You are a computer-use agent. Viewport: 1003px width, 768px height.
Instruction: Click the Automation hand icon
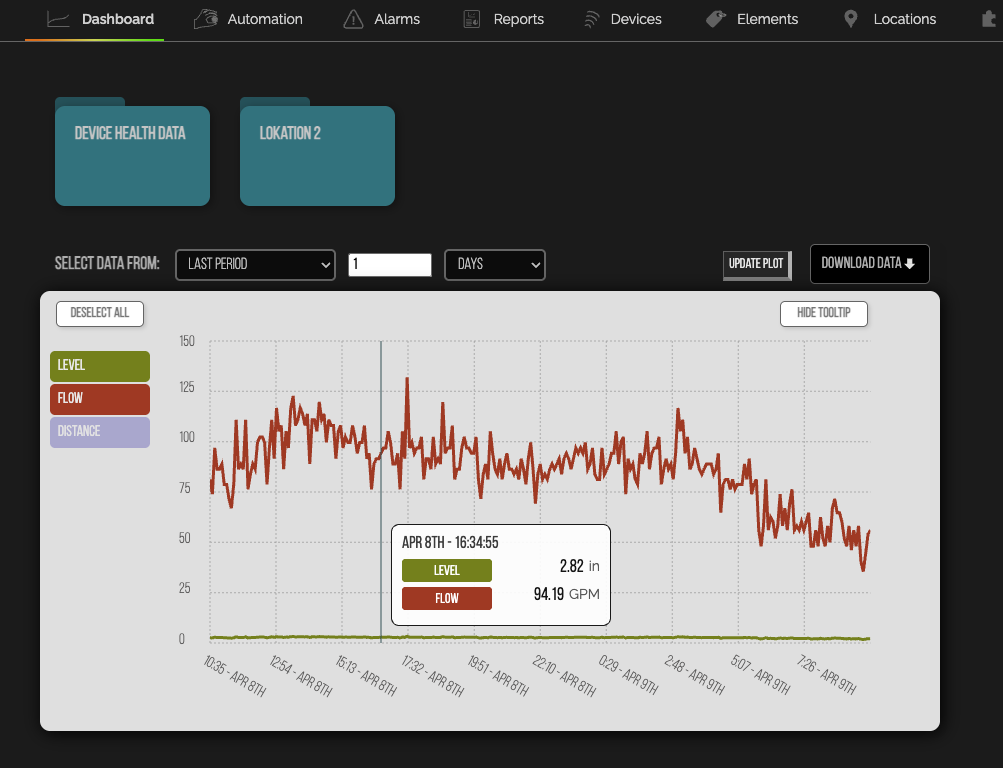(206, 19)
